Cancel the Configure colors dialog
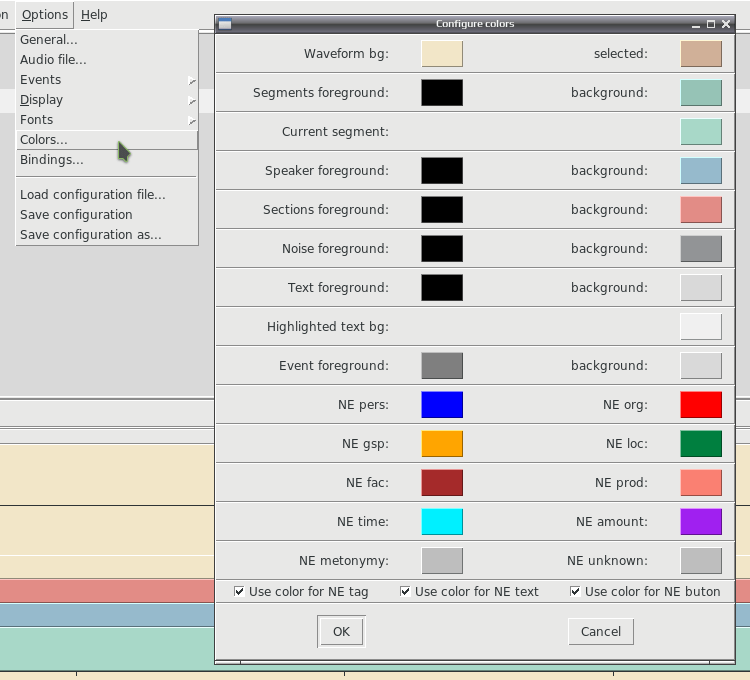Image resolution: width=750 pixels, height=680 pixels. [601, 632]
